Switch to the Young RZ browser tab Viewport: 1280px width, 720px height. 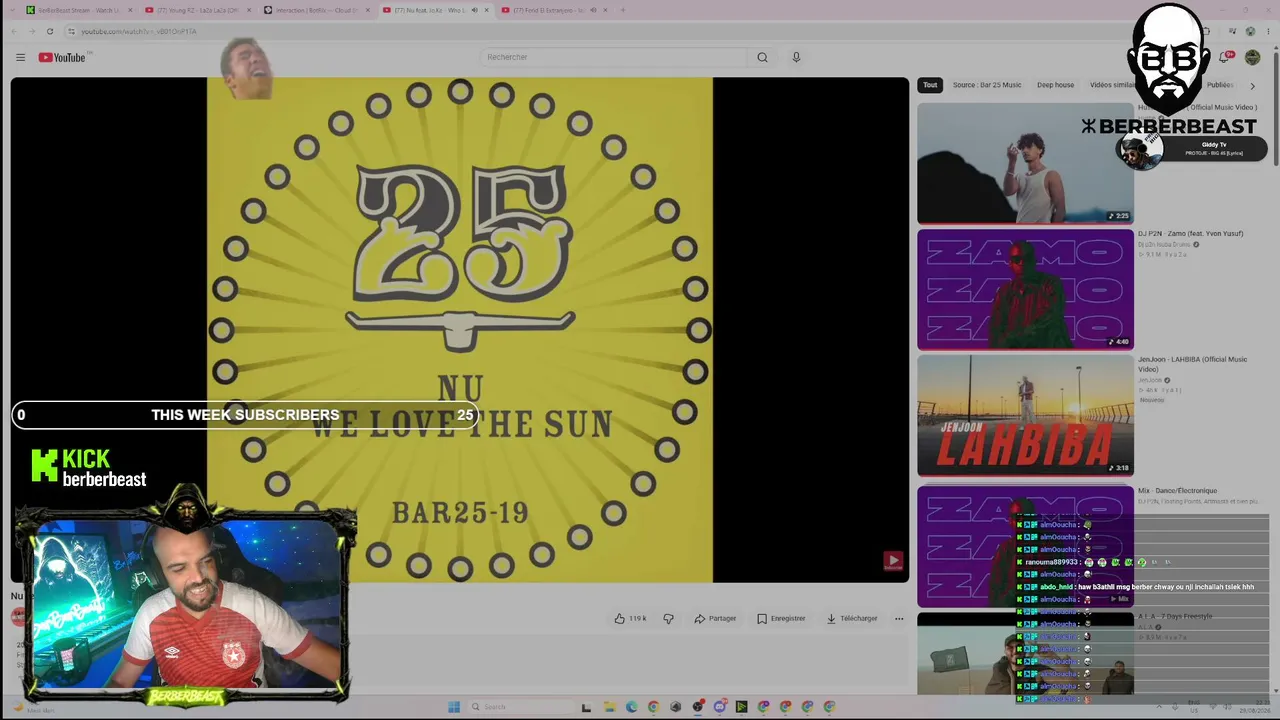pyautogui.click(x=196, y=10)
